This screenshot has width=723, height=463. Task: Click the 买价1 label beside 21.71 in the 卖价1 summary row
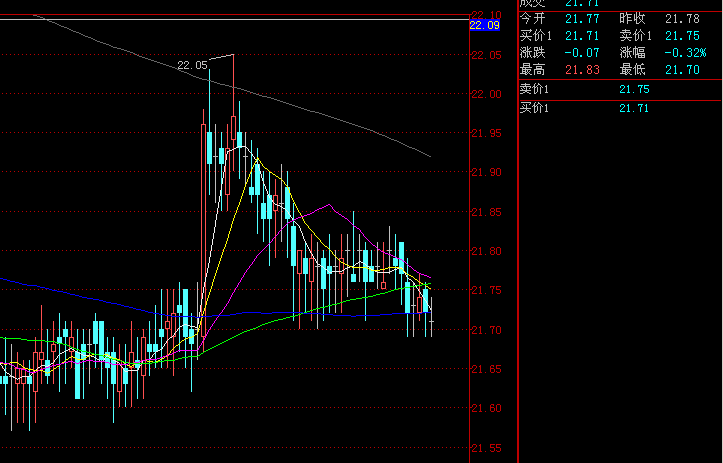click(535, 36)
